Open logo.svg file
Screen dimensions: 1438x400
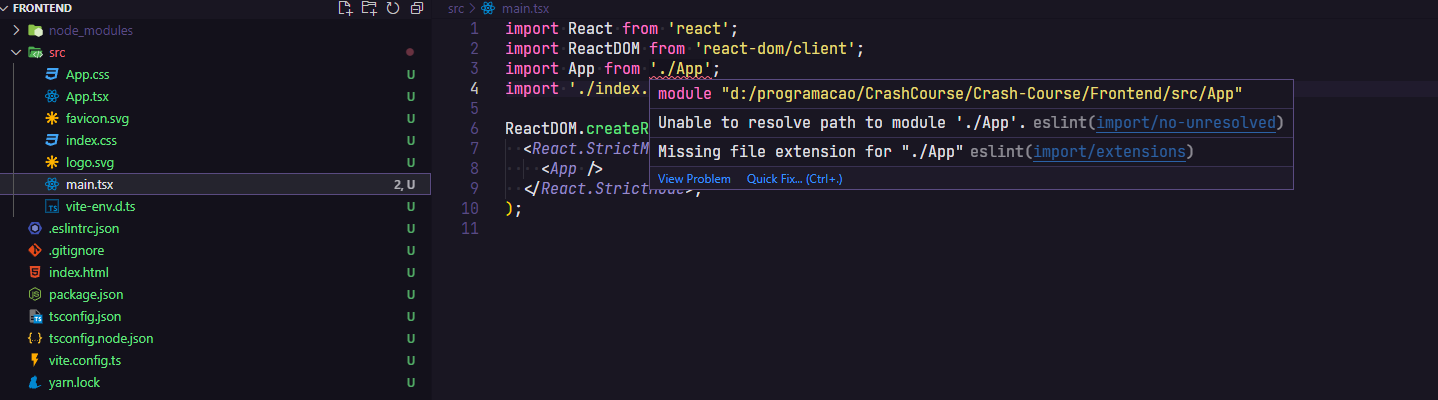coord(90,162)
